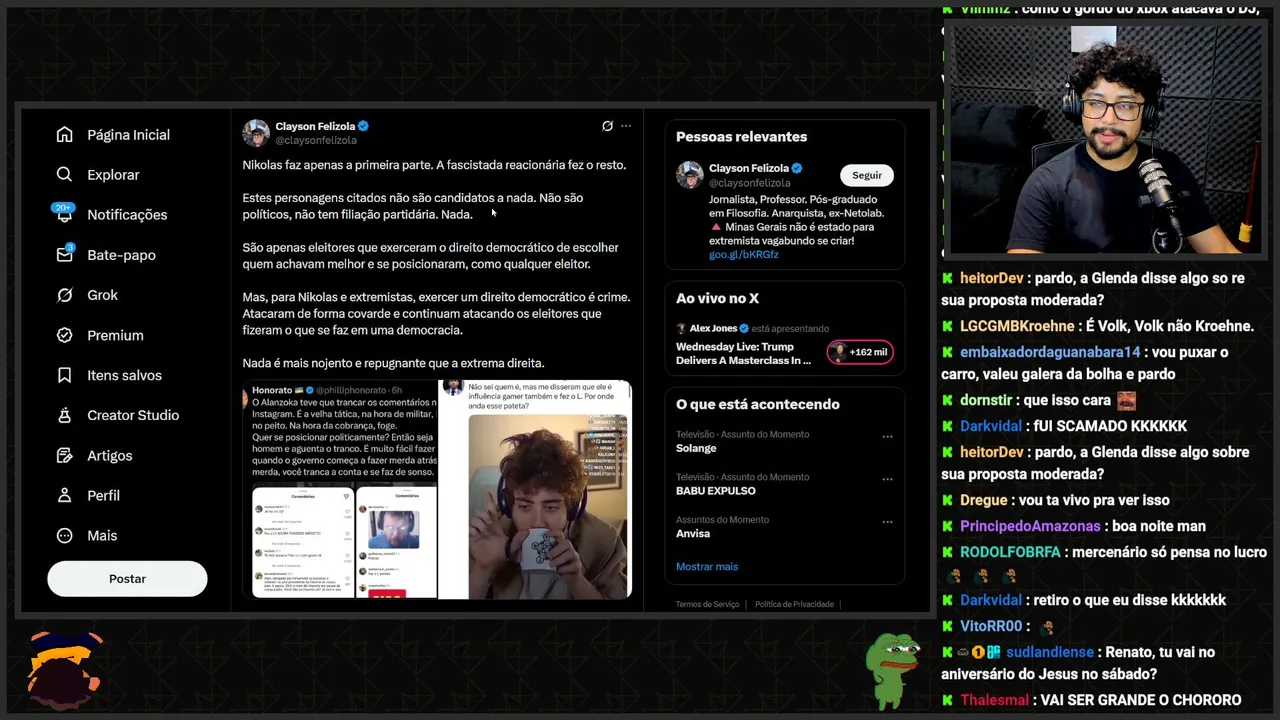
Task: Open the Itens salvos bookmark icon
Action: pos(65,375)
